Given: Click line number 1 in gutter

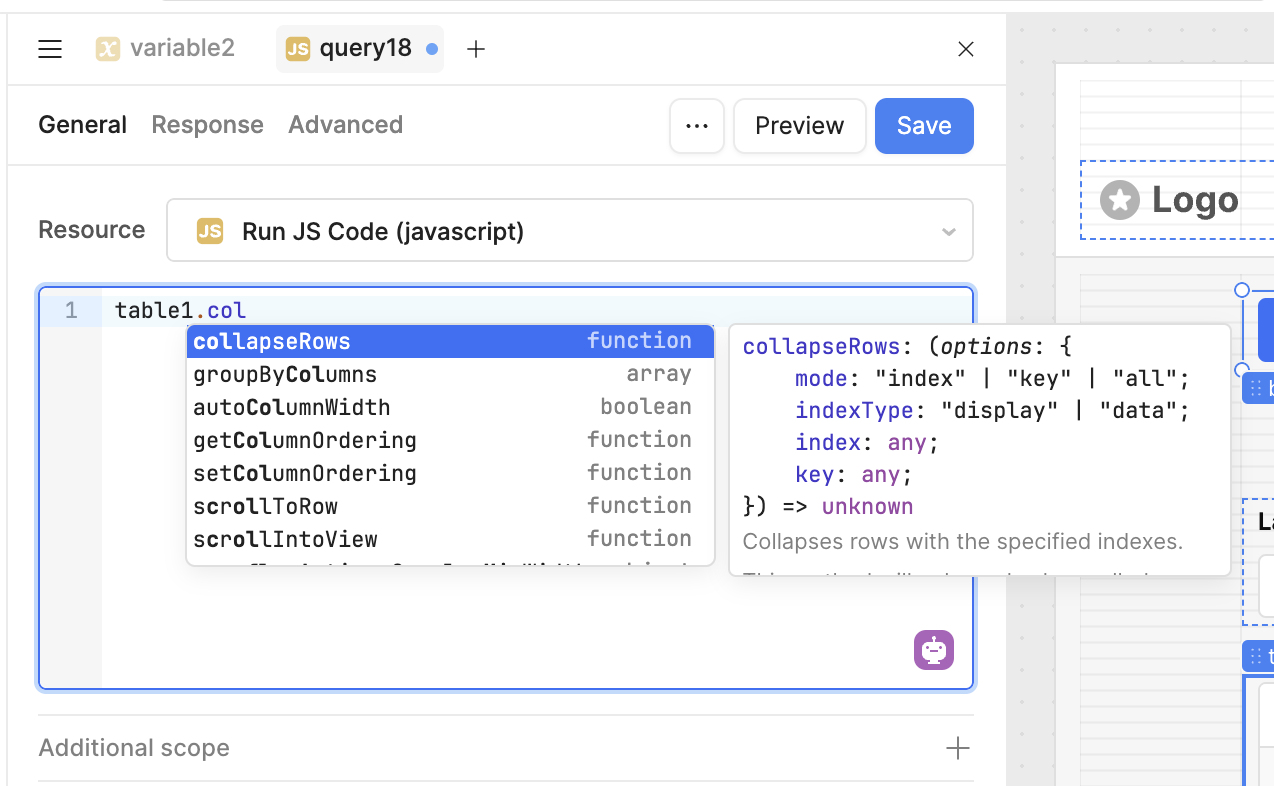Looking at the screenshot, I should pyautogui.click(x=71, y=311).
